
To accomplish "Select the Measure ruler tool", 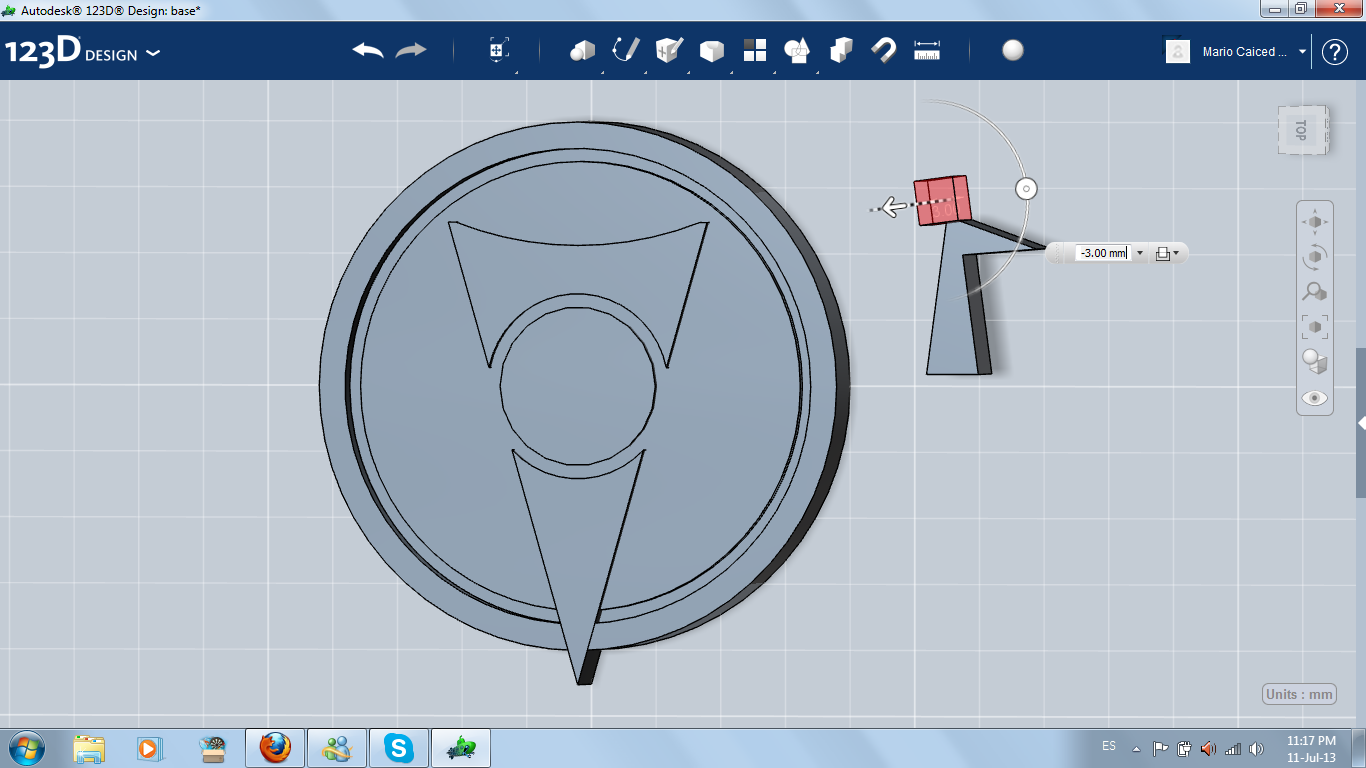I will pyautogui.click(x=927, y=50).
